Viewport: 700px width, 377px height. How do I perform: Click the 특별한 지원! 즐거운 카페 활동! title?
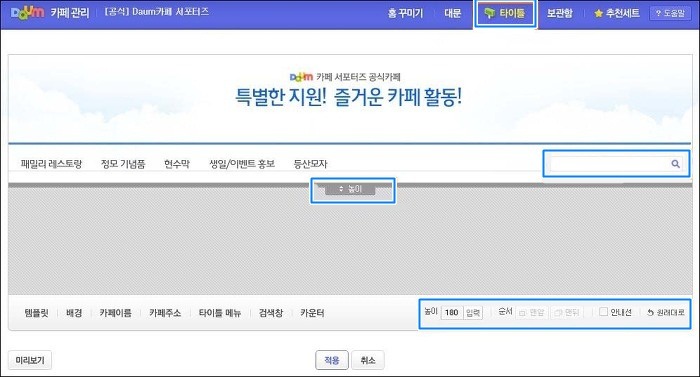pos(348,96)
